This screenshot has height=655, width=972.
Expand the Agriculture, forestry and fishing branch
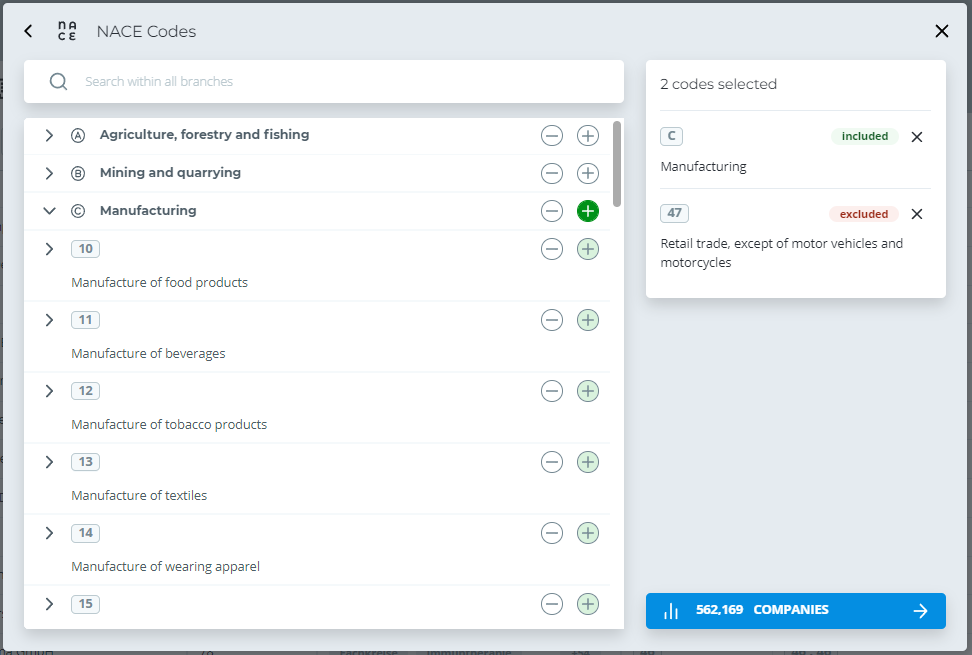49,135
